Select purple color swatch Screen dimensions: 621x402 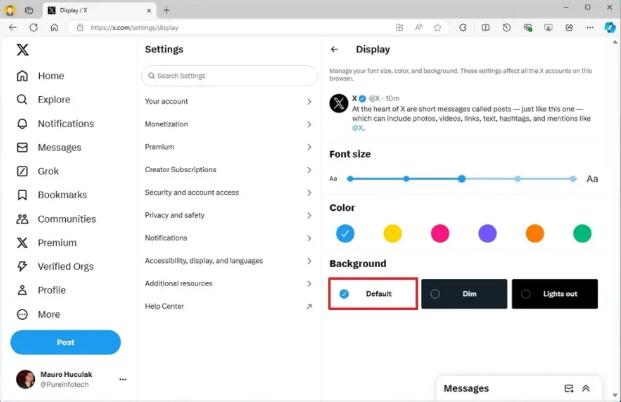pyautogui.click(x=487, y=233)
